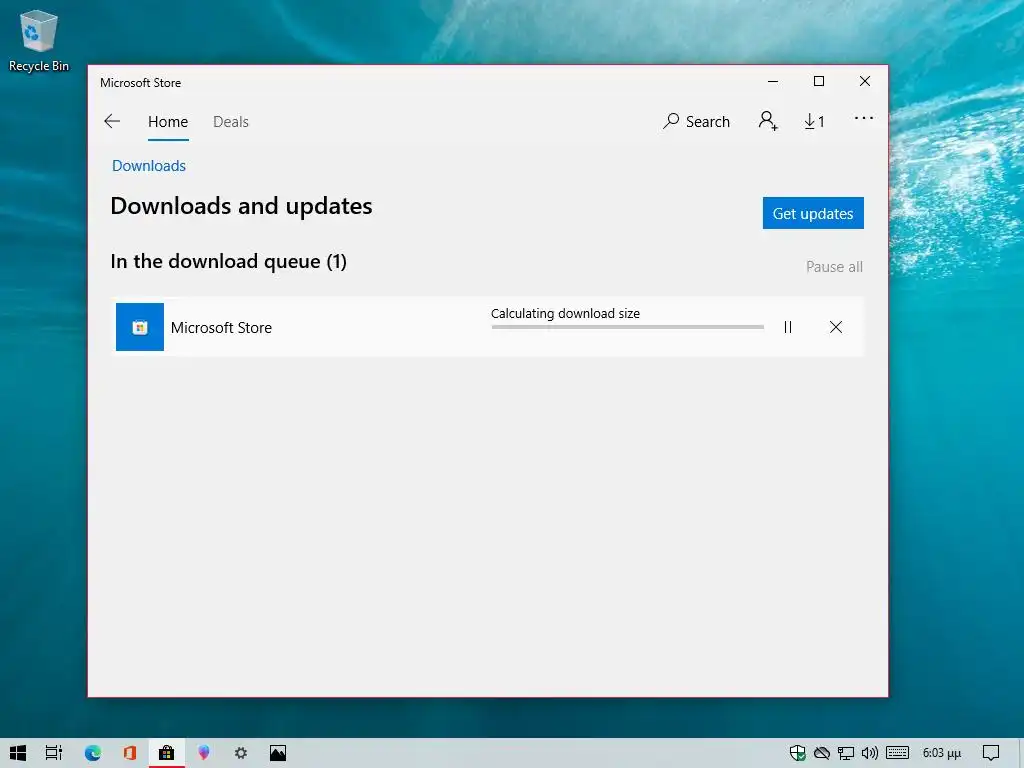Click 'In the download queue (1)' heading

[229, 261]
